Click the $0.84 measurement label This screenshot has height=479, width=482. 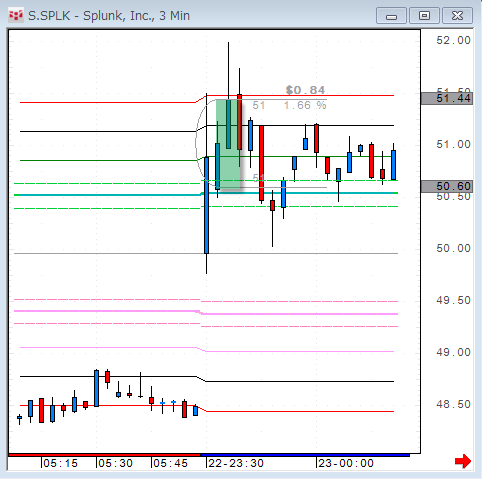tap(305, 90)
